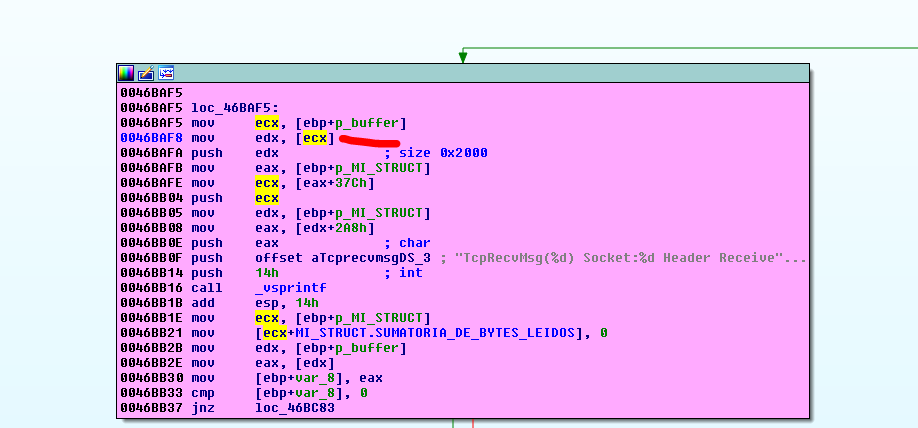Click the address 0046BAF8

tap(150, 137)
